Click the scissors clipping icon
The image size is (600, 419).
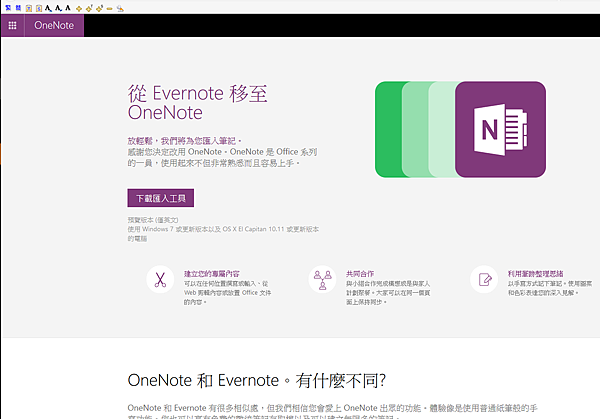[160, 279]
